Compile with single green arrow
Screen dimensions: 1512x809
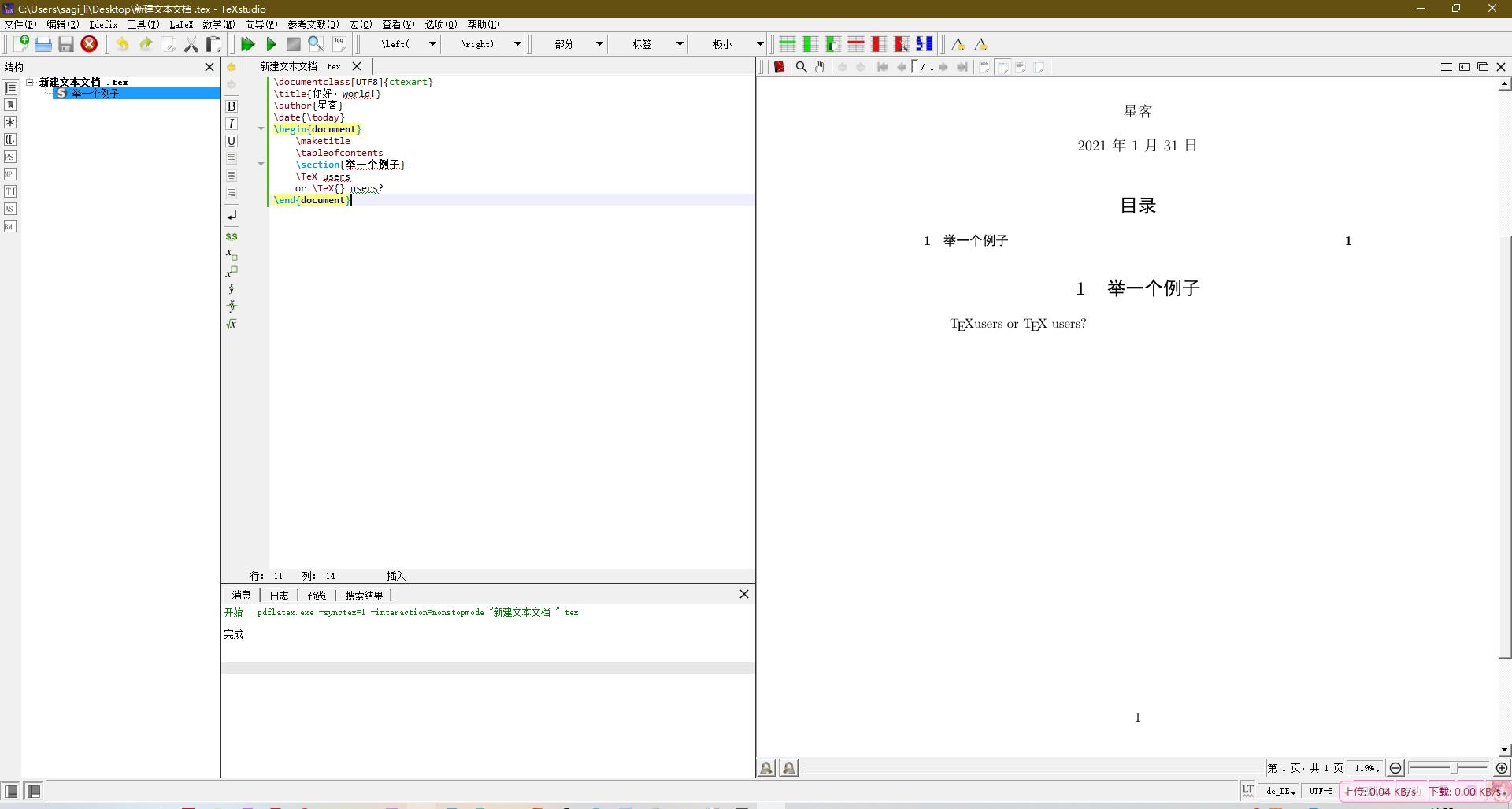(271, 44)
